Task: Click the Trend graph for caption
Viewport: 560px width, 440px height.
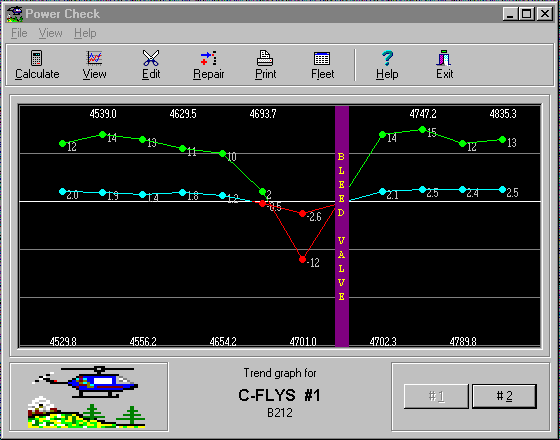Action: 280,373
